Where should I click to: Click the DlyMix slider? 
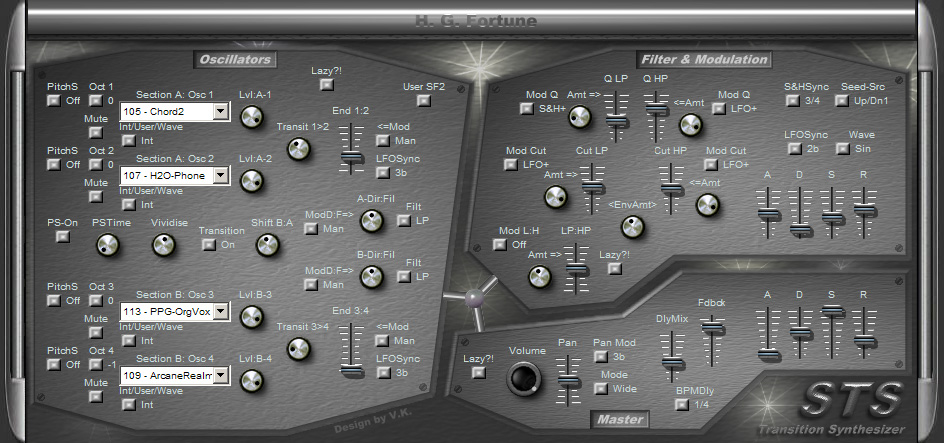672,356
